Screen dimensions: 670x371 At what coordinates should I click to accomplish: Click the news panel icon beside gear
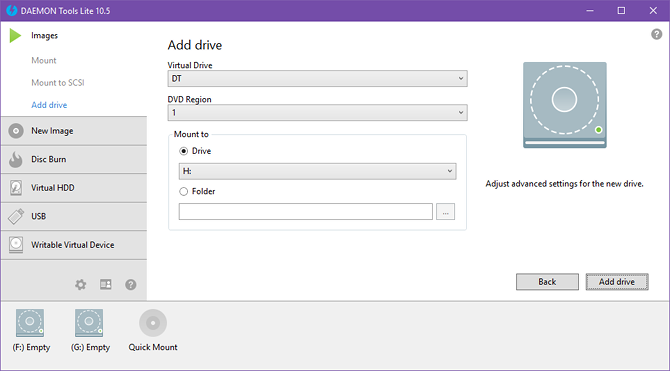point(106,284)
